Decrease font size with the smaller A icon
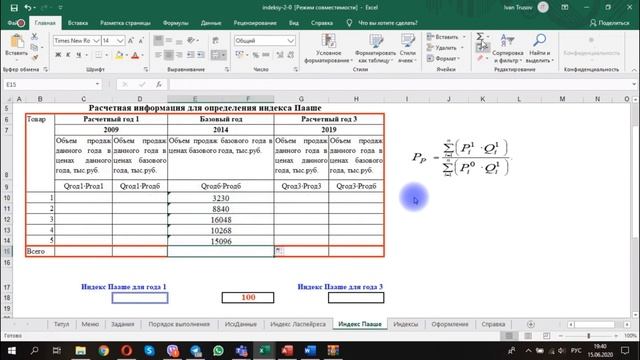 coord(141,40)
